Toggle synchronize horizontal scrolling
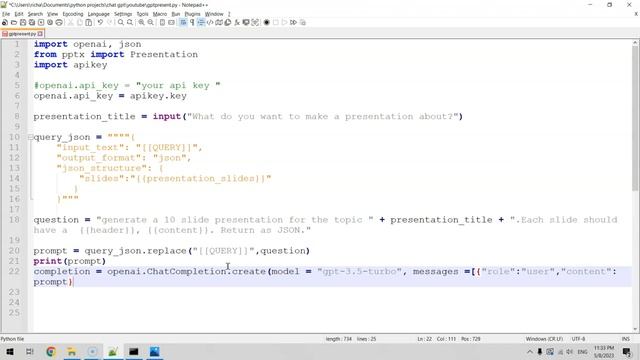Viewport: 640px width, 360px height. [171, 22]
